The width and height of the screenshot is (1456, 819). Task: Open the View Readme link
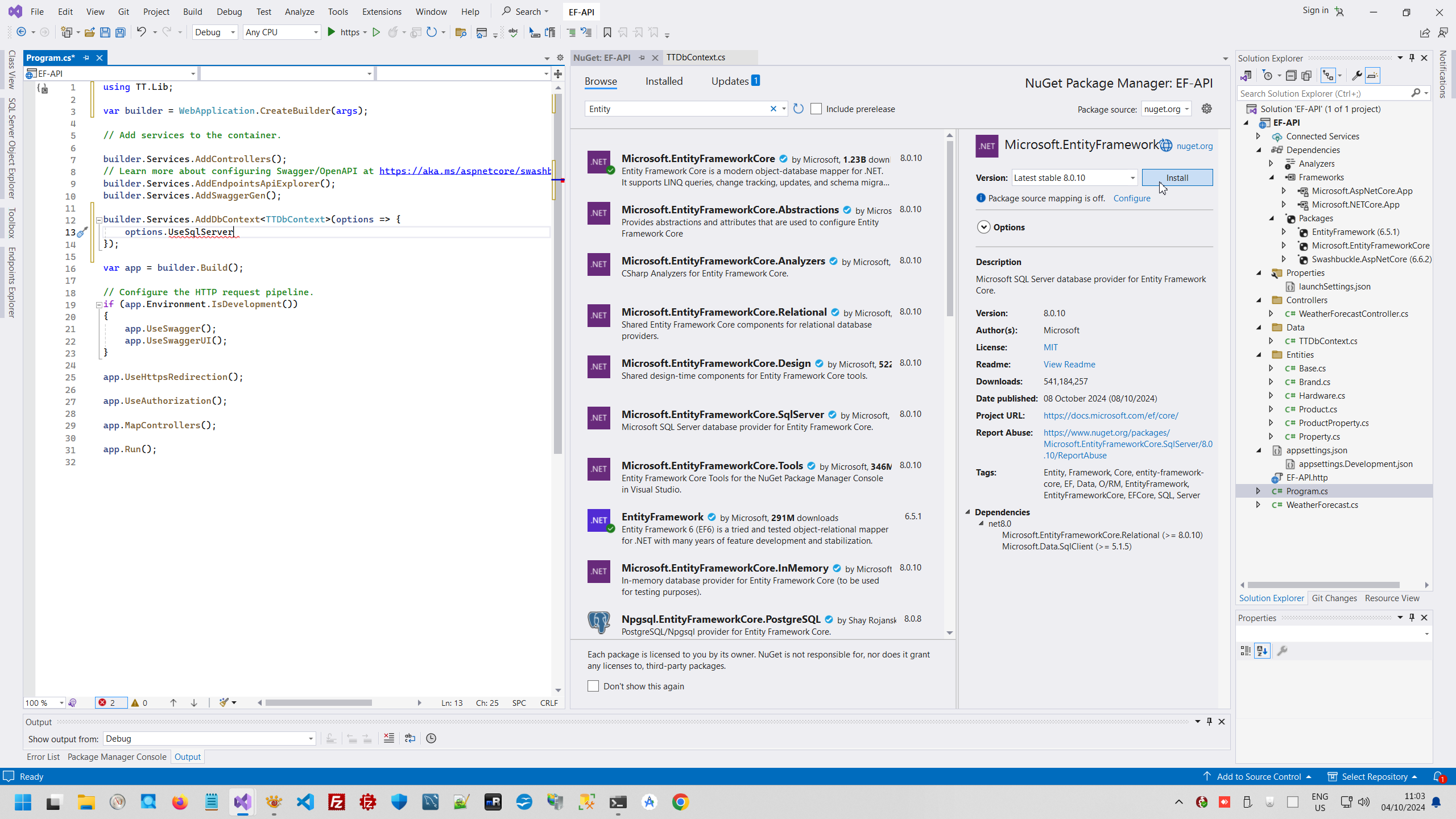(1069, 364)
